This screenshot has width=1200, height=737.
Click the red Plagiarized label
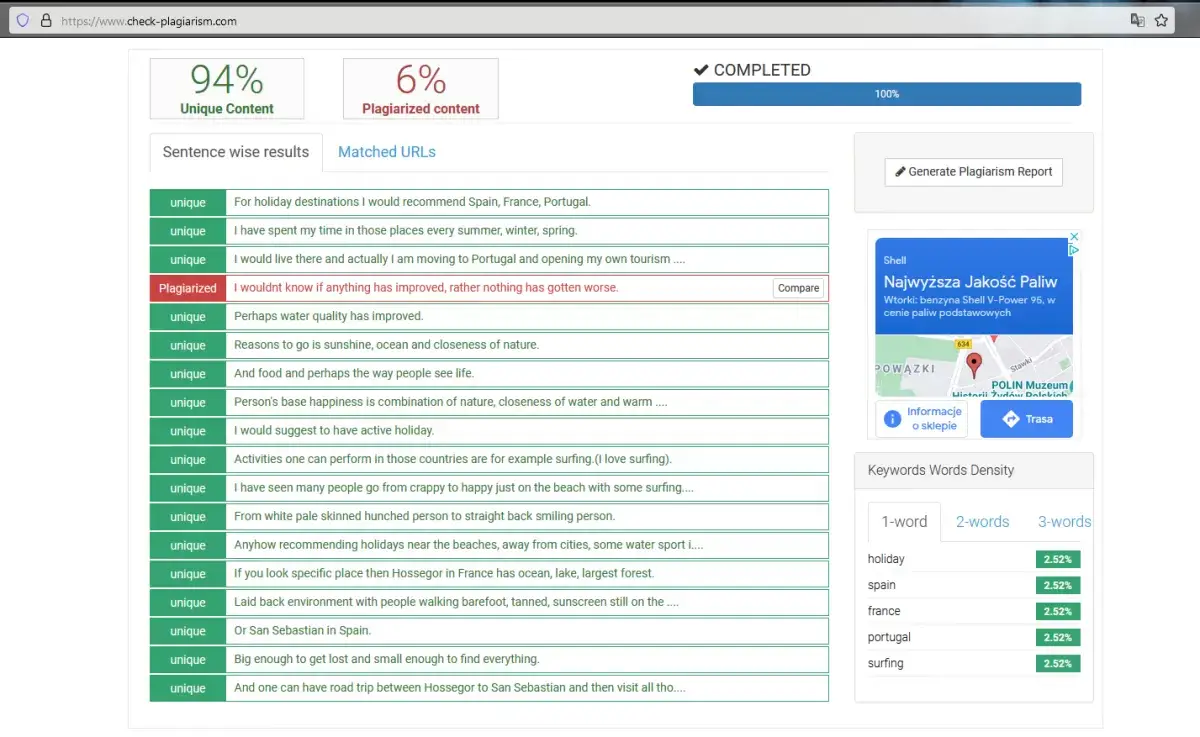tap(188, 288)
